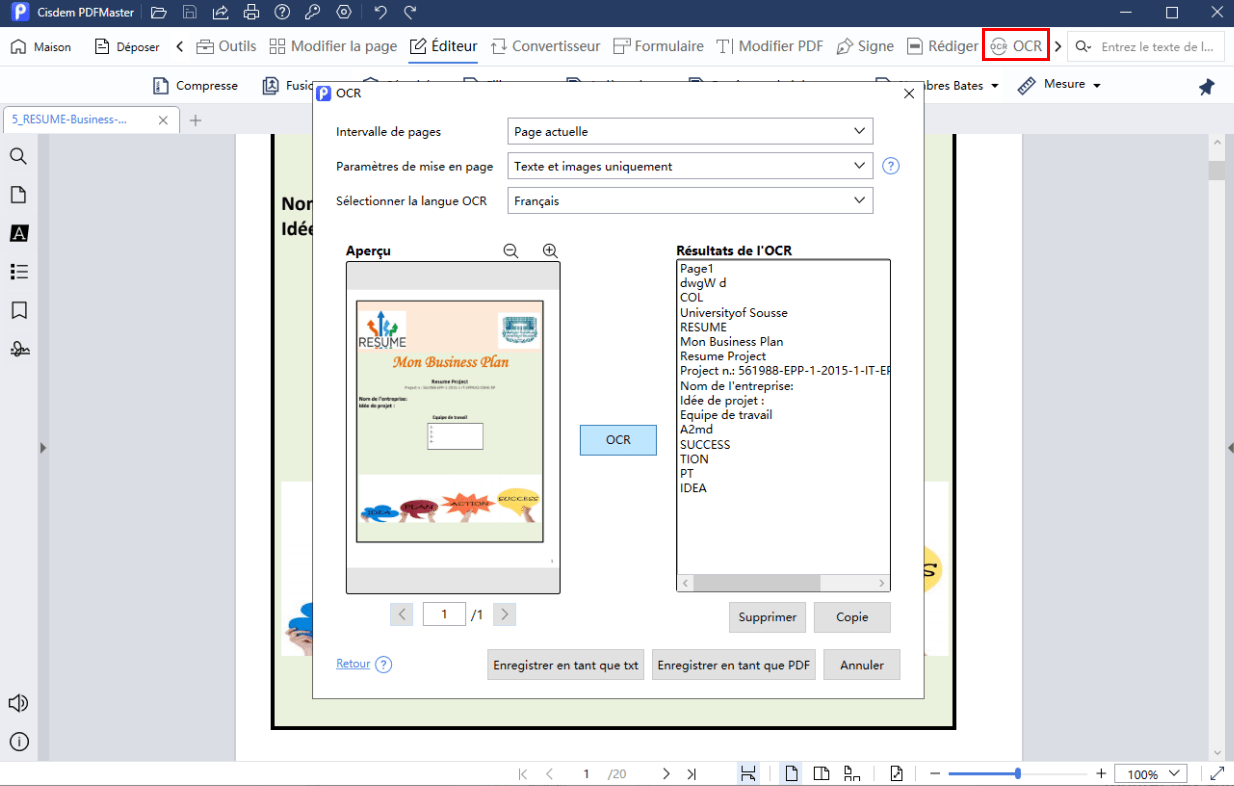
Task: Open the search panel in left sidebar
Action: click(x=18, y=156)
